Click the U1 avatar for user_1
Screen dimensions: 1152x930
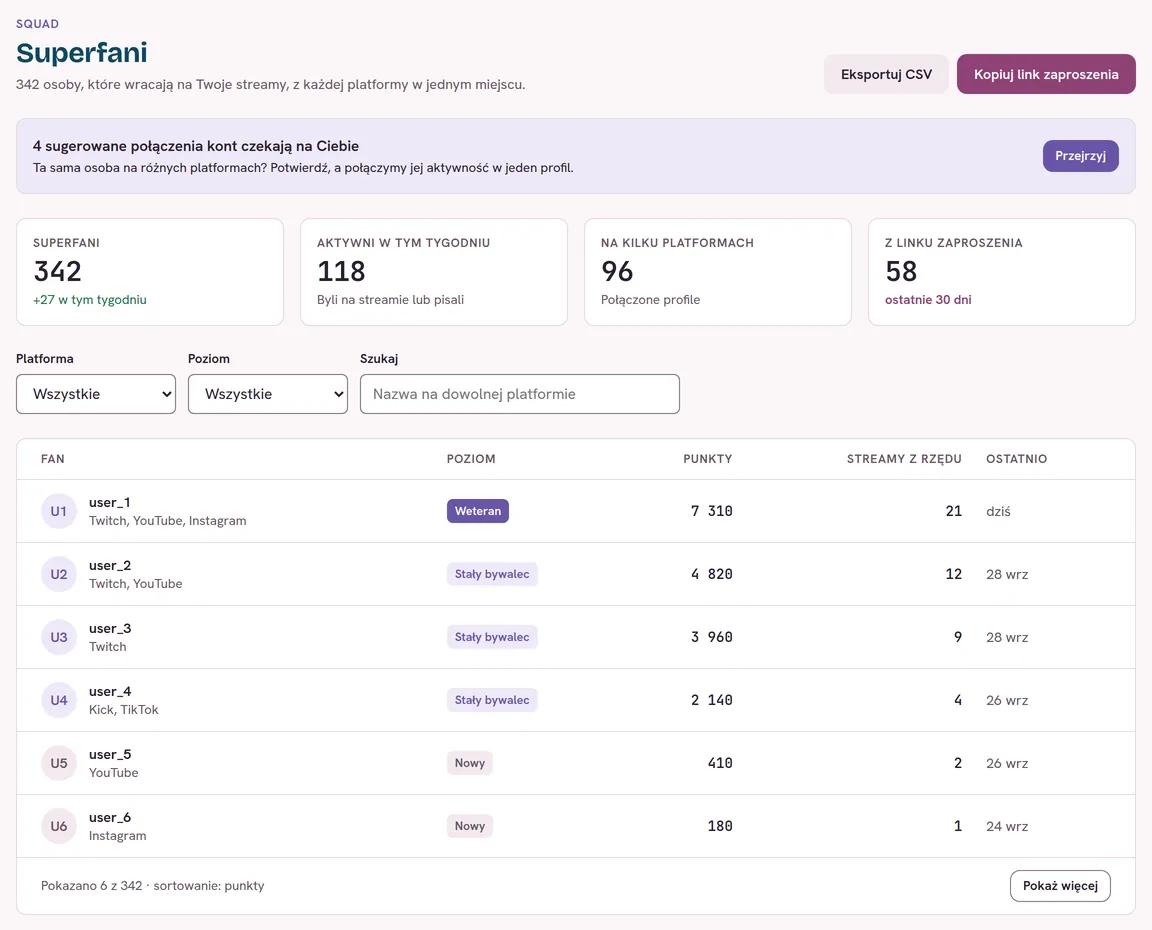[59, 511]
